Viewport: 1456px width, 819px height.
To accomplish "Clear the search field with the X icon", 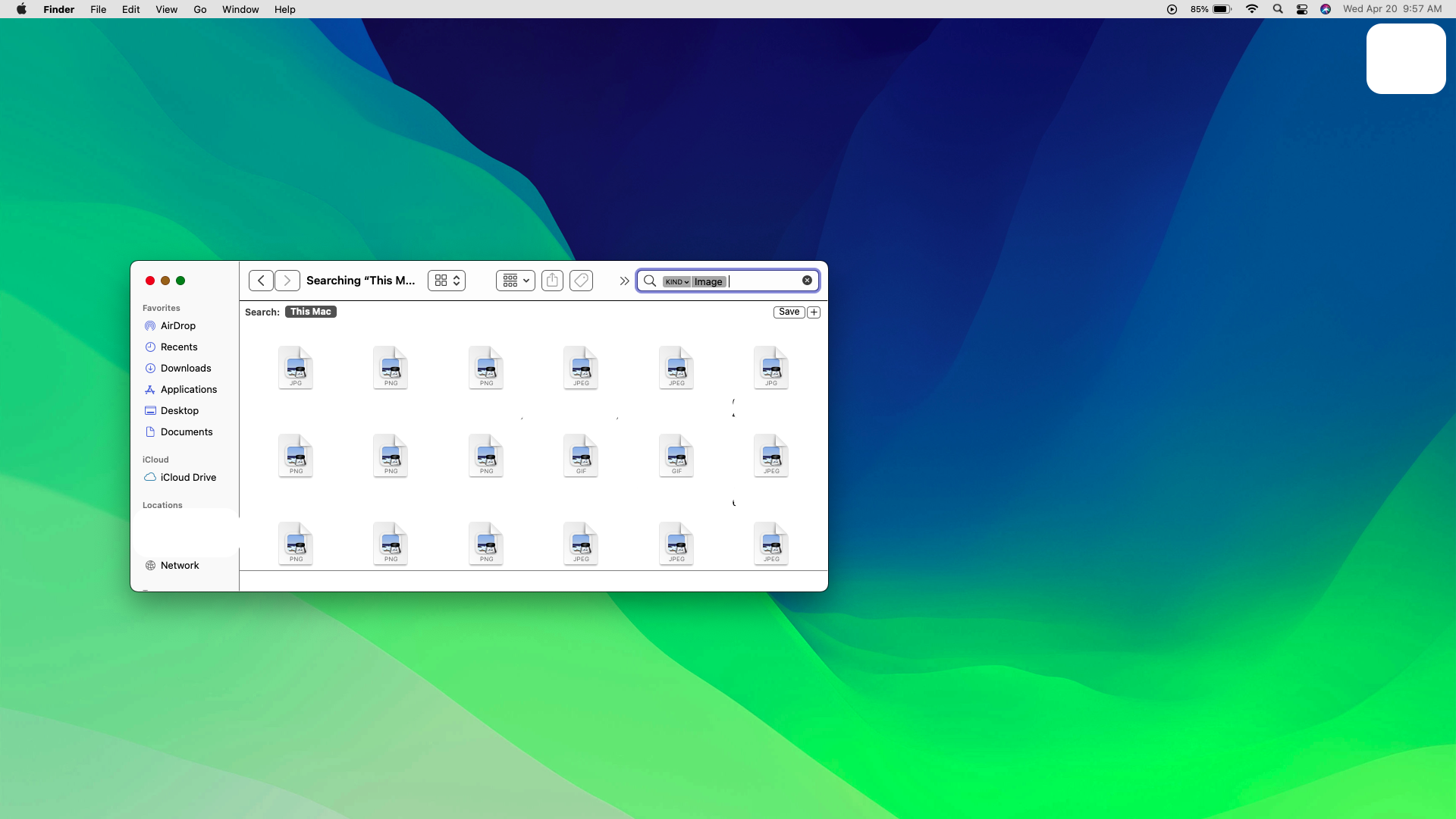I will [x=807, y=281].
